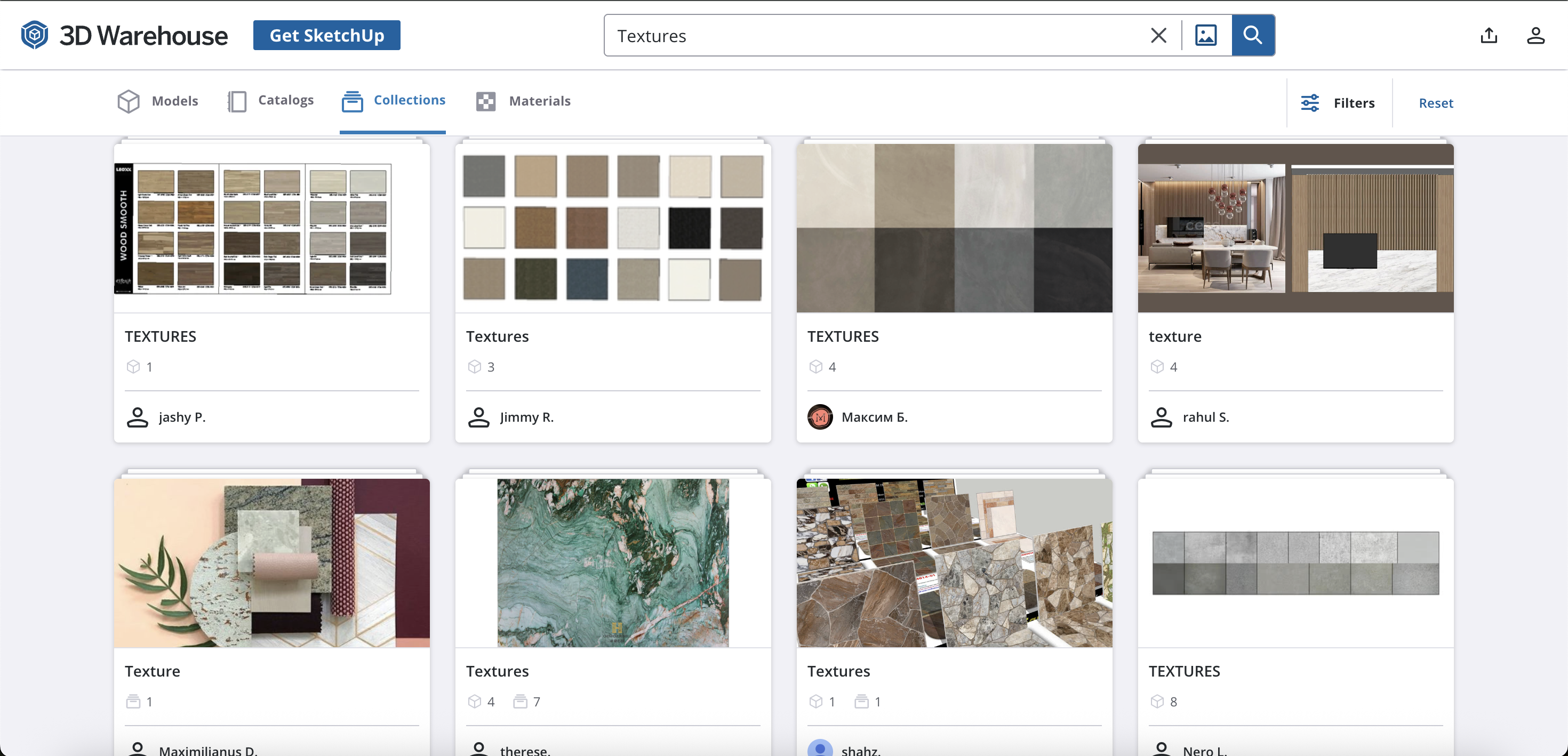Screen dimensions: 1568x756
Task: Open the green marble Textures thumbnail
Action: point(612,562)
